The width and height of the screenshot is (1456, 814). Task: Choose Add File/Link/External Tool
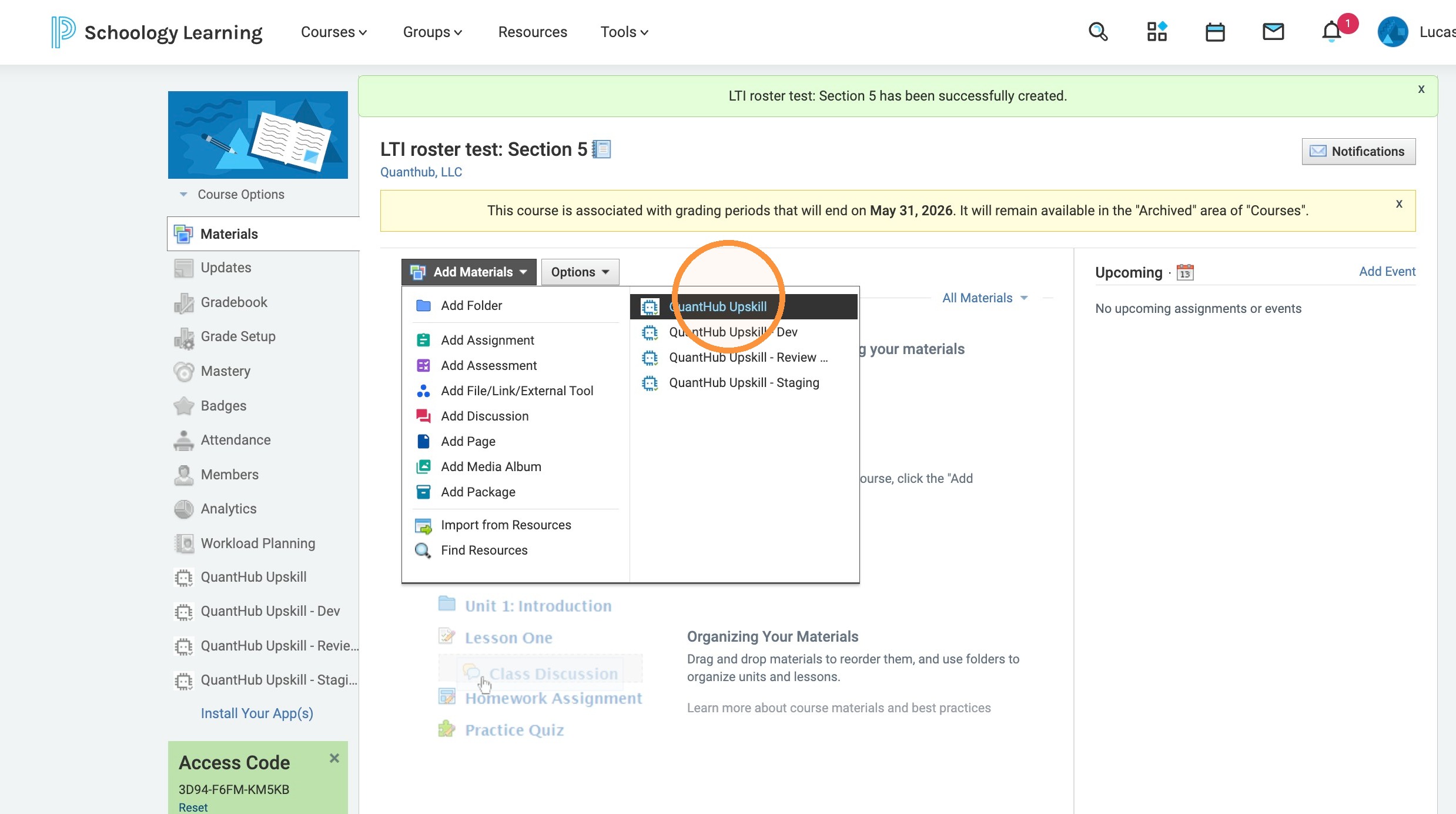(x=517, y=391)
